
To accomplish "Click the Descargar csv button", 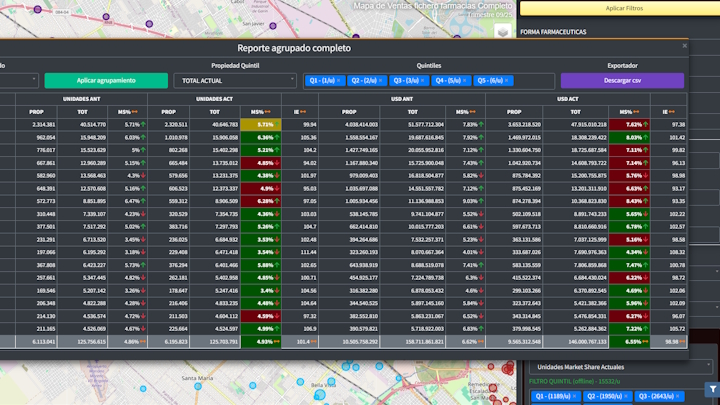I will tap(622, 80).
